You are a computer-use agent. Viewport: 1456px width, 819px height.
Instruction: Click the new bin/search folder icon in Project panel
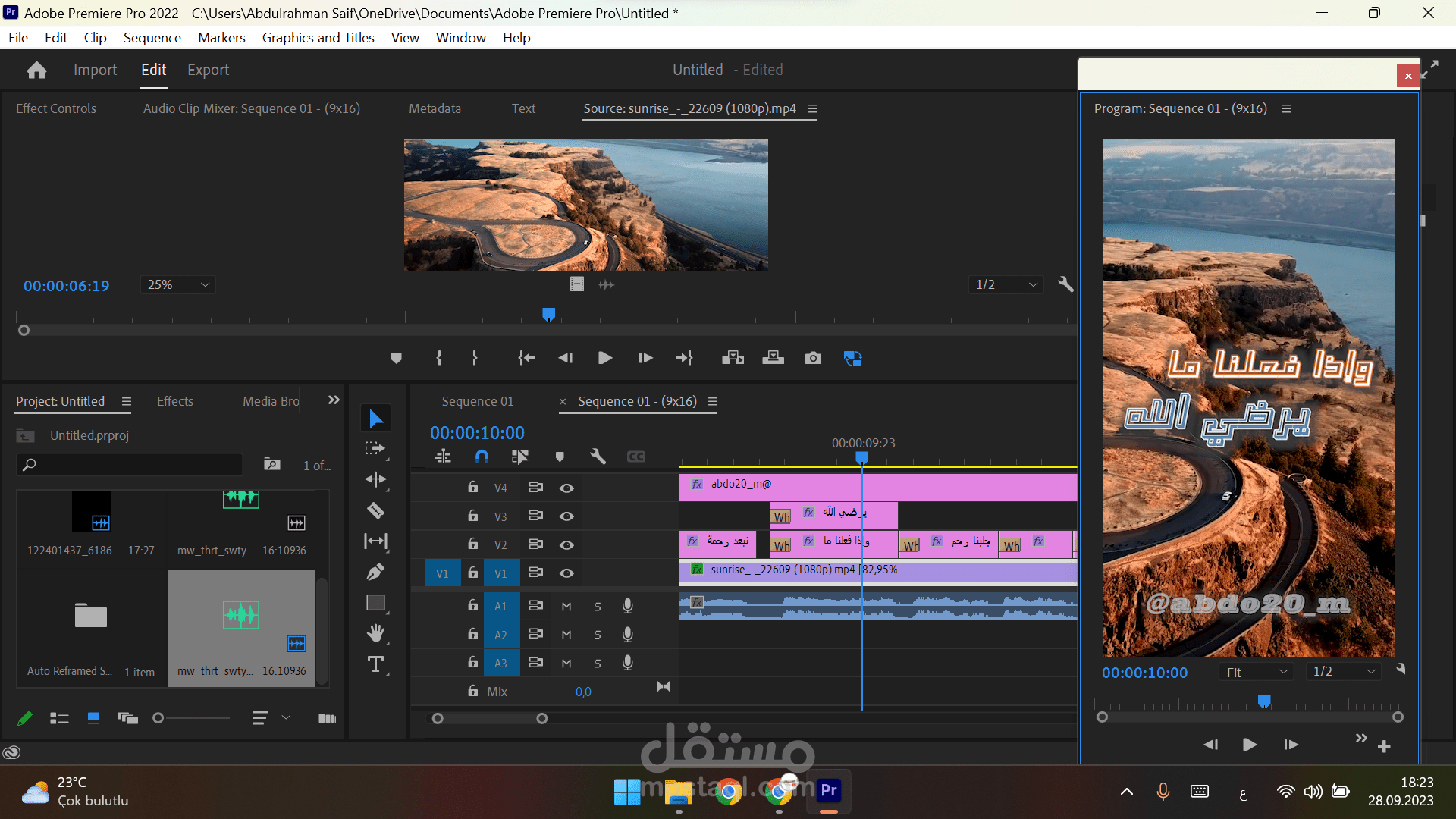coord(272,464)
